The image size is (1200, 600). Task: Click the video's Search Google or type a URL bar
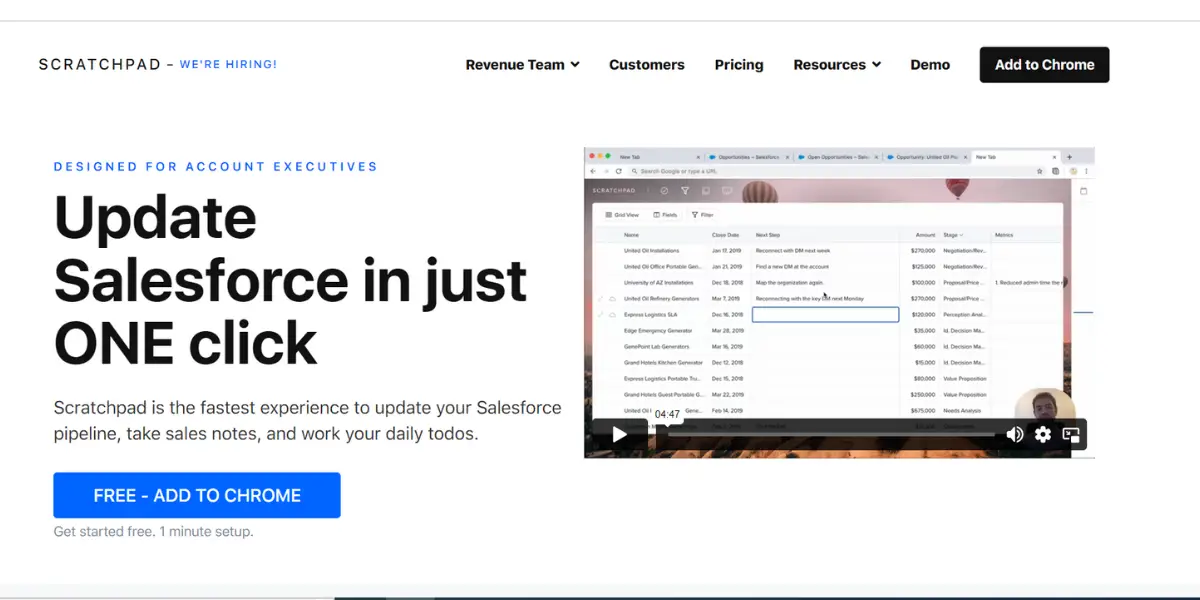tap(840, 172)
